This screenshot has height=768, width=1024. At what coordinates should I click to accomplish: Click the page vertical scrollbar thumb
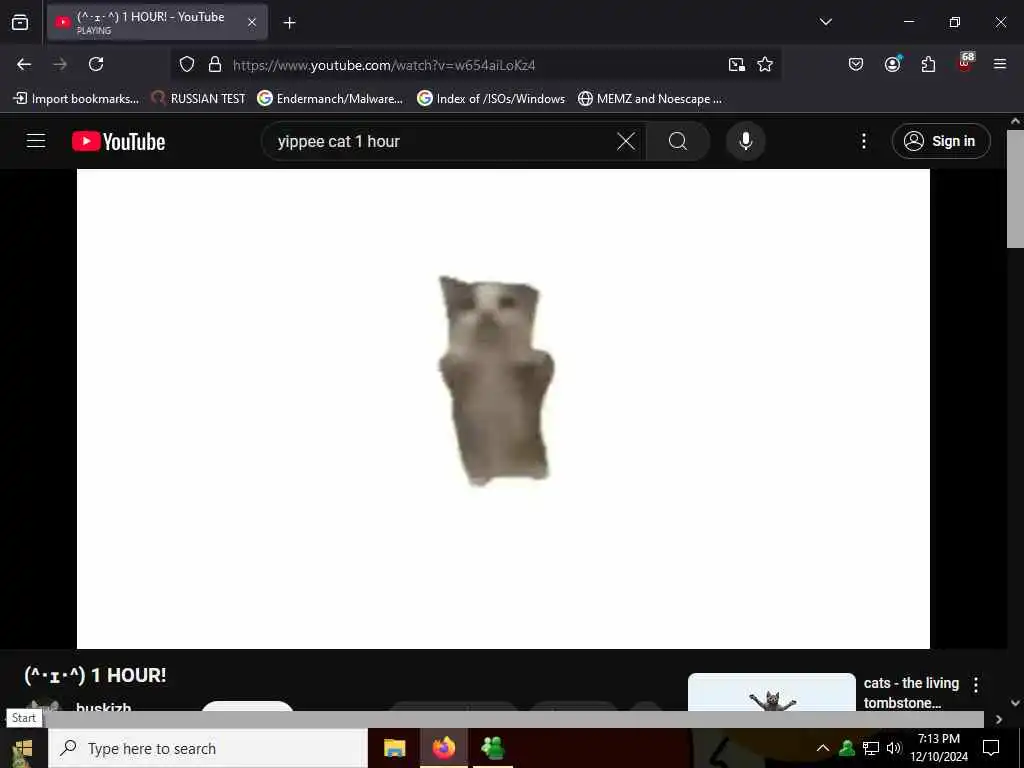(1015, 189)
